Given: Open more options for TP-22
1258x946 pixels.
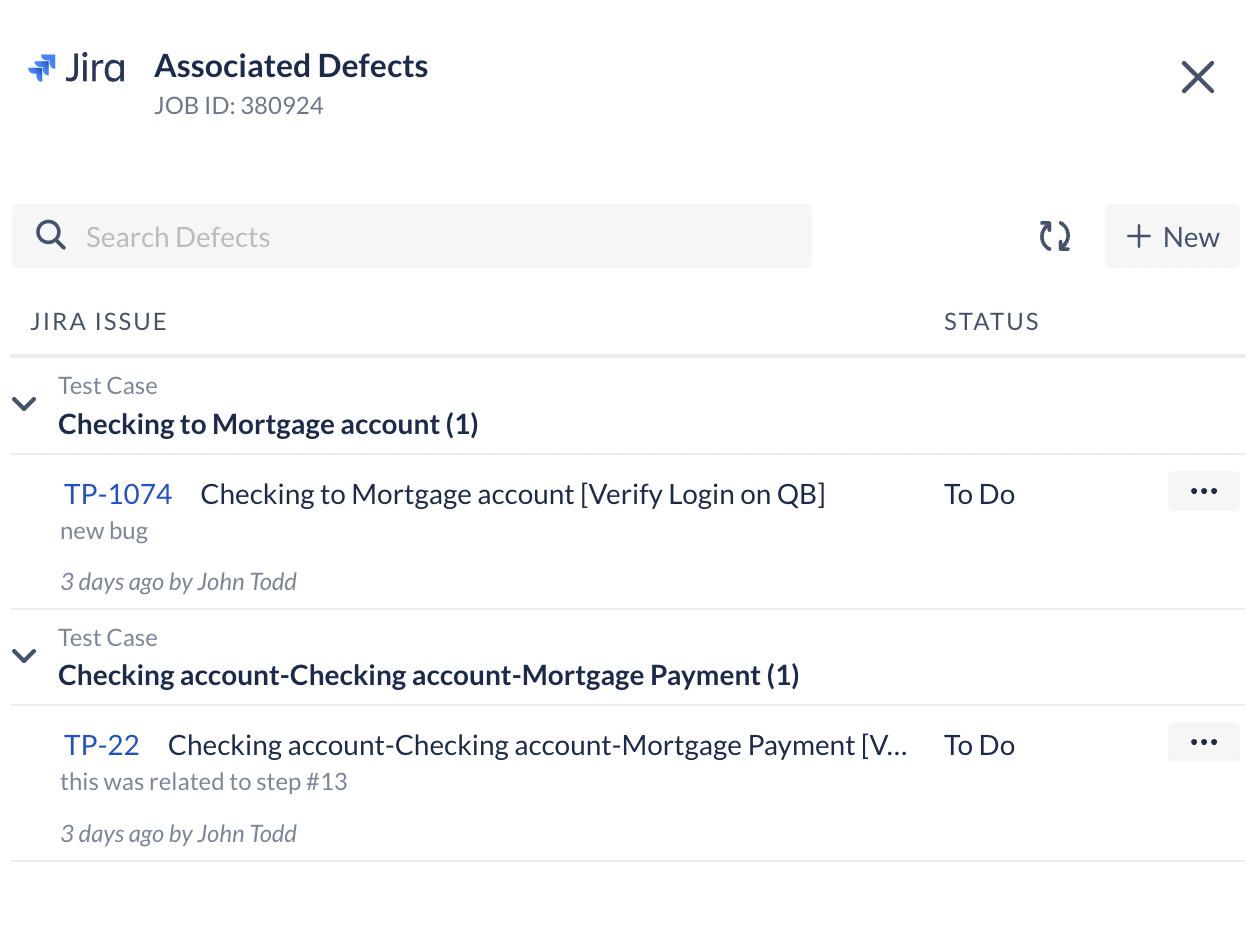Looking at the screenshot, I should tap(1204, 742).
